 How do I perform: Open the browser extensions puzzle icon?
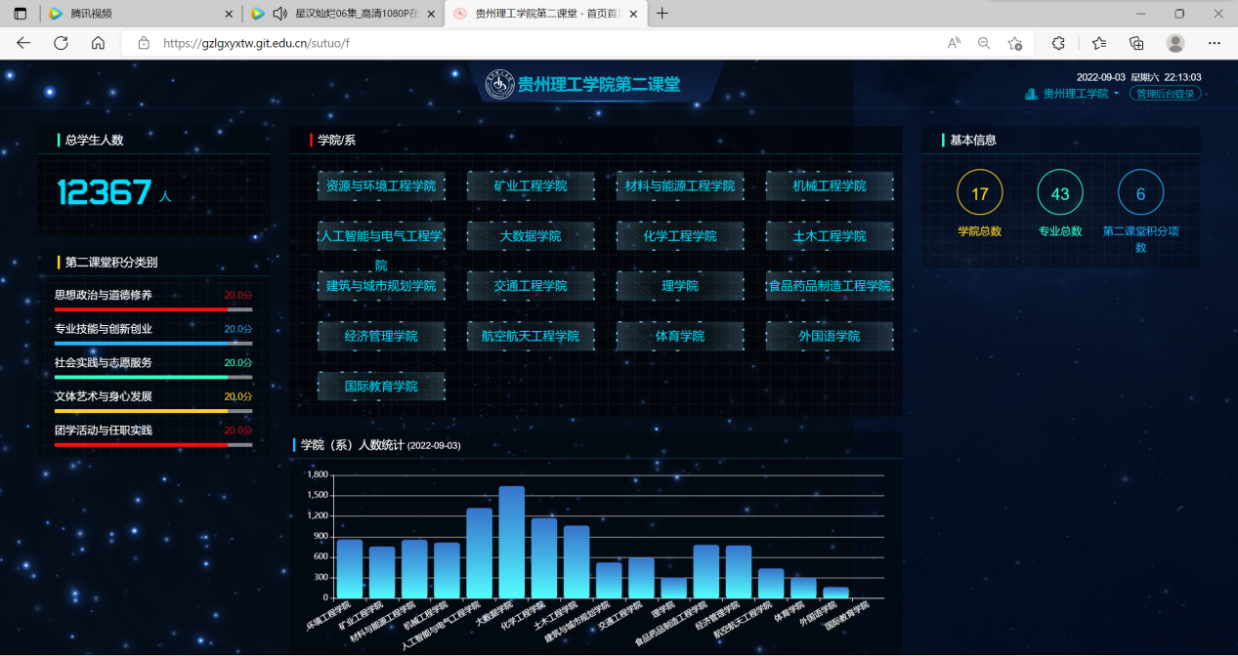pyautogui.click(x=1059, y=43)
